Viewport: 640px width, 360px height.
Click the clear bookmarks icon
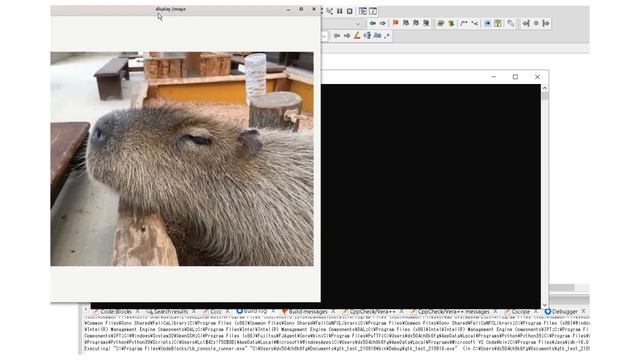426,23
